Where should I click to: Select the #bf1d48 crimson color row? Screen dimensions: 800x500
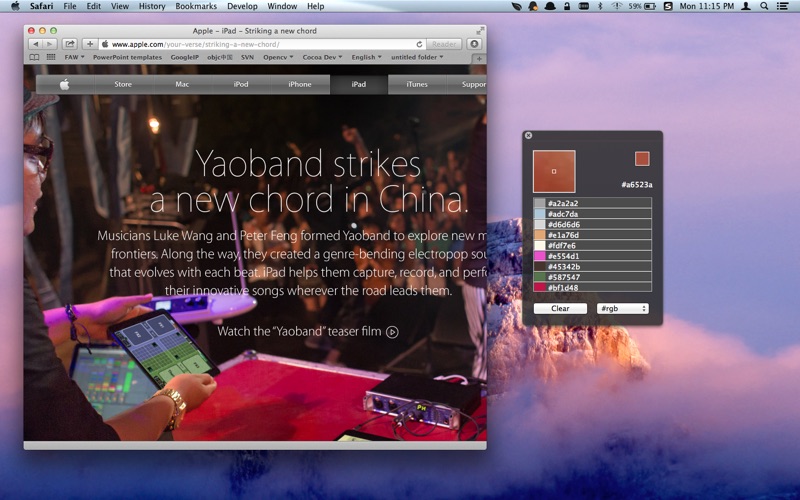592,288
